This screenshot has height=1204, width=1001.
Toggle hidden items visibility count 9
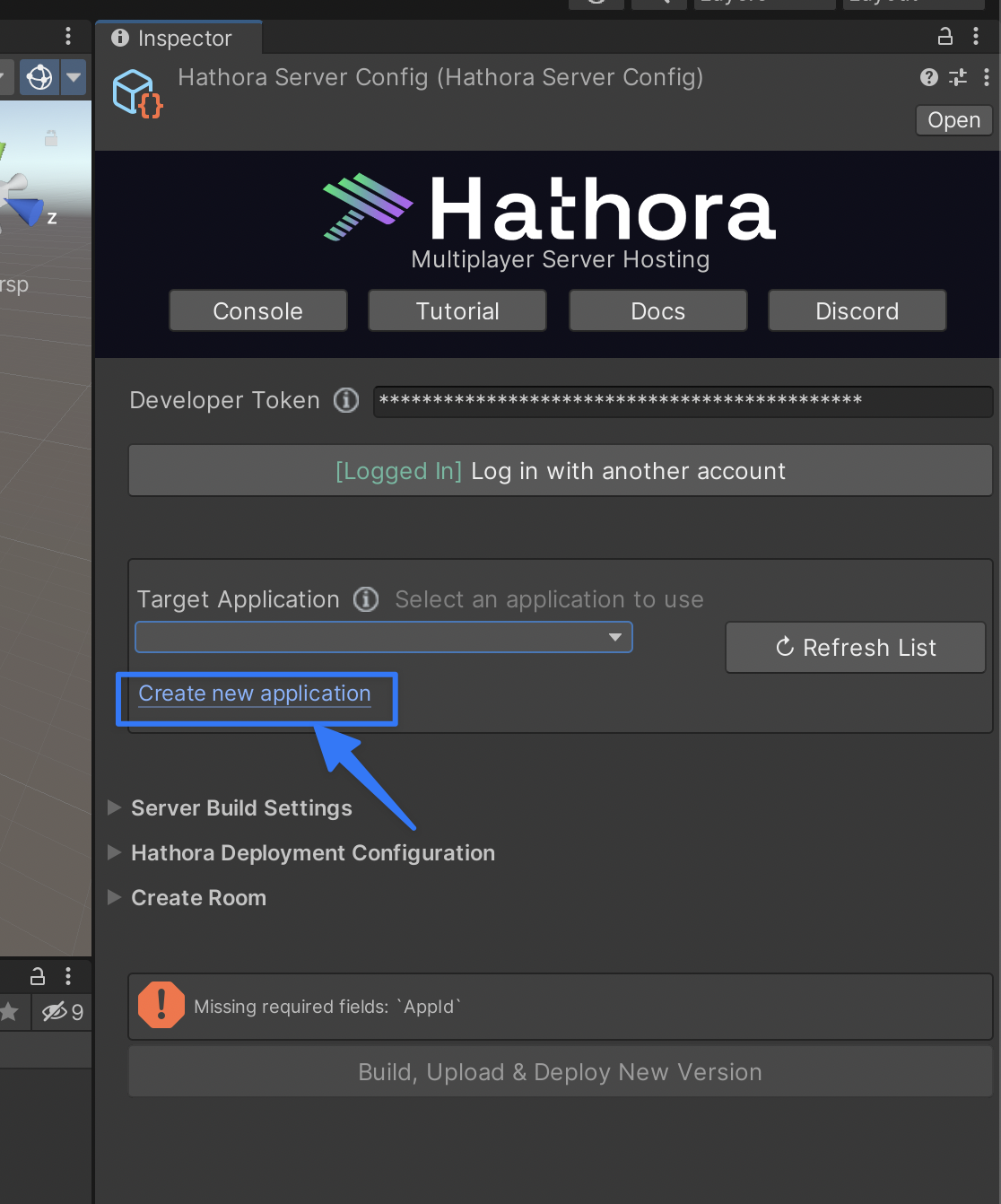click(62, 1012)
